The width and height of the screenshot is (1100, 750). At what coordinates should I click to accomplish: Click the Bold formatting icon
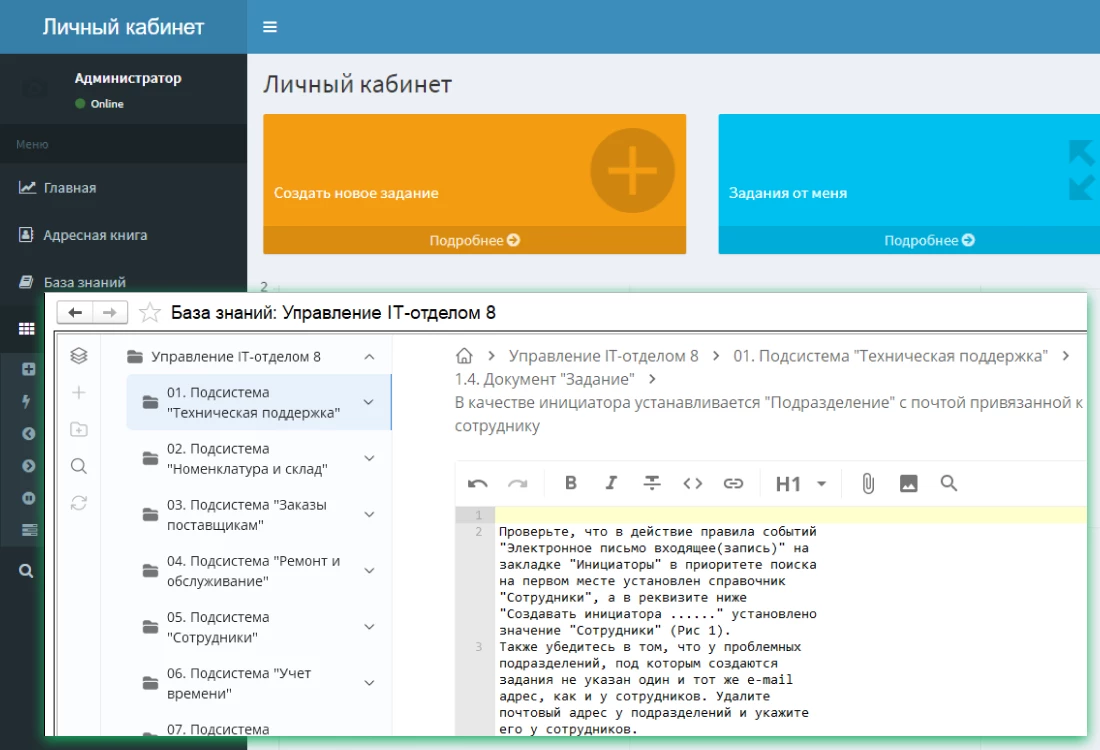571,483
